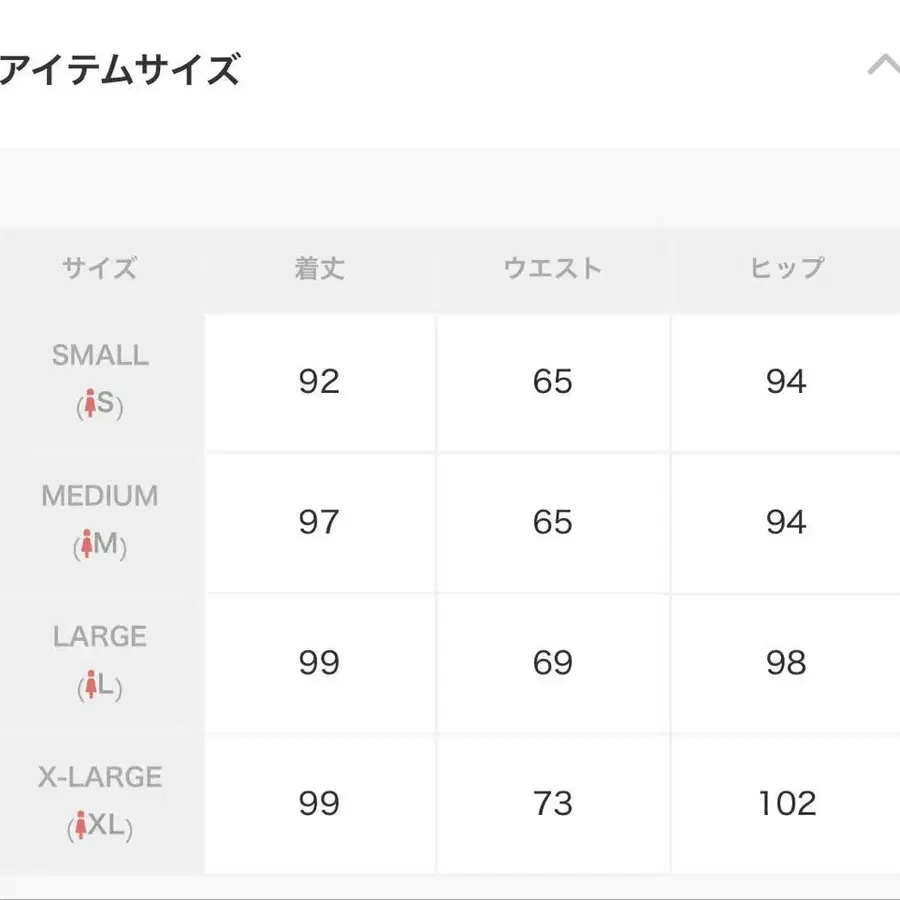
Task: Select the LARGE size row label
Action: point(100,637)
